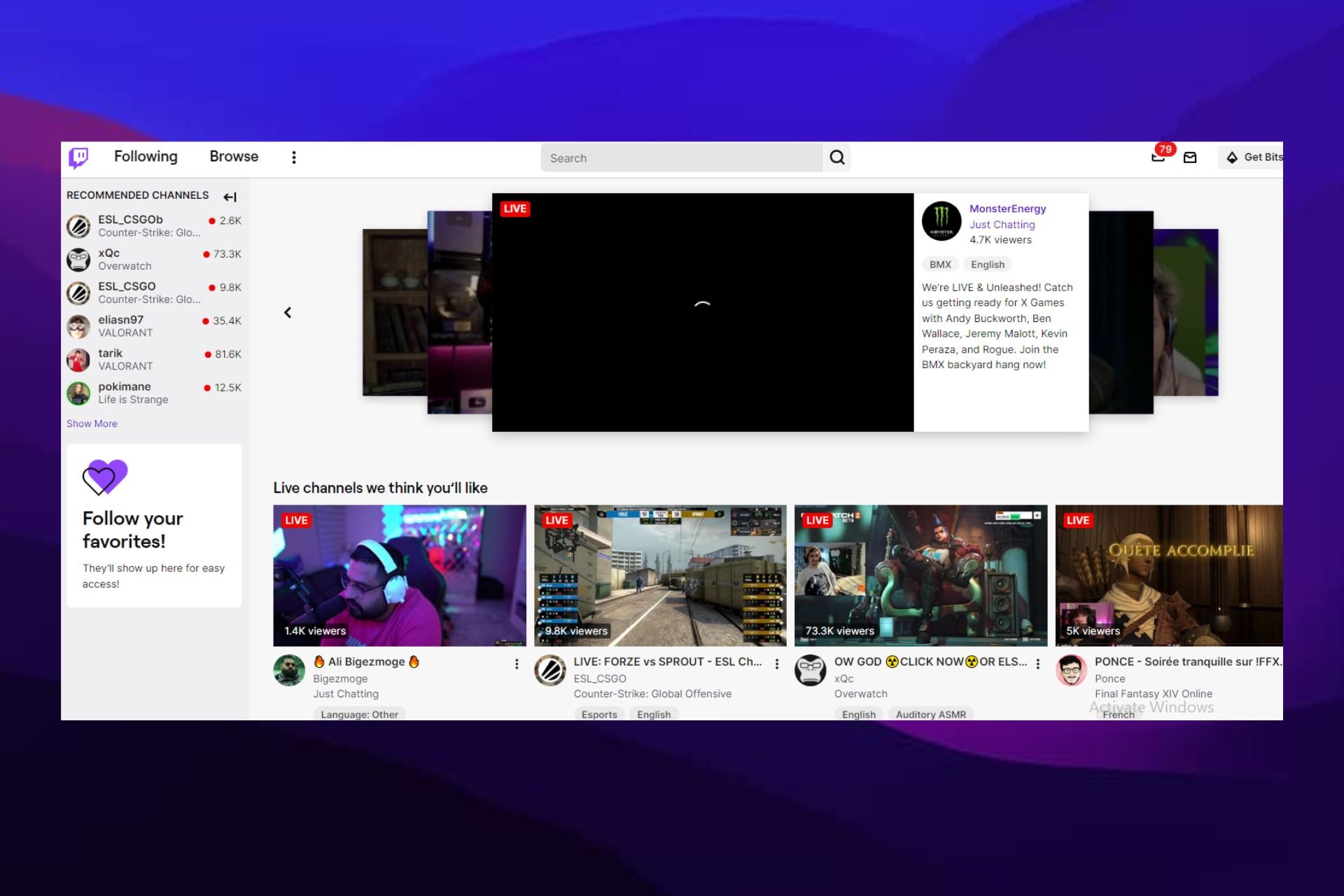Viewport: 1344px width, 896px height.
Task: Click tarik avatar icon
Action: pyautogui.click(x=78, y=360)
